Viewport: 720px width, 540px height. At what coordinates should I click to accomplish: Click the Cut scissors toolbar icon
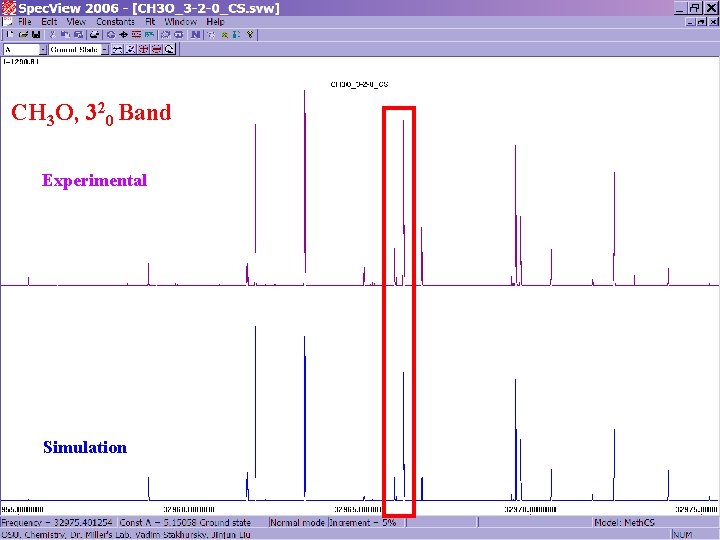[52, 34]
